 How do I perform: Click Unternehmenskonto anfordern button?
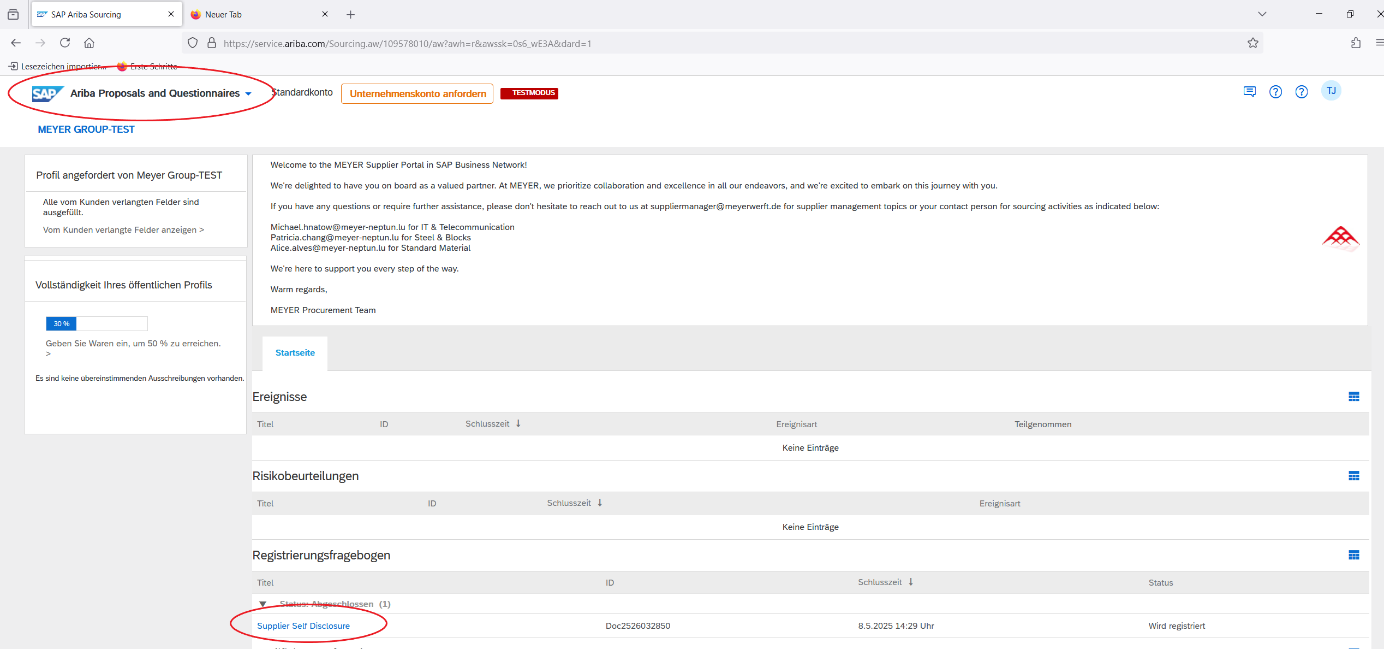[x=417, y=94]
